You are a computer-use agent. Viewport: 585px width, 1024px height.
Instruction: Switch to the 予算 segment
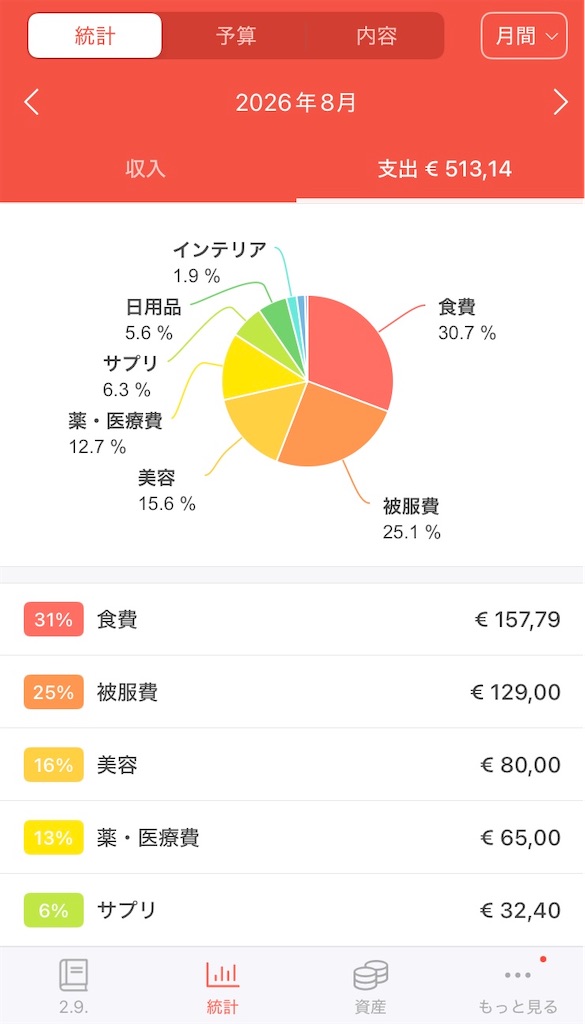tap(236, 36)
